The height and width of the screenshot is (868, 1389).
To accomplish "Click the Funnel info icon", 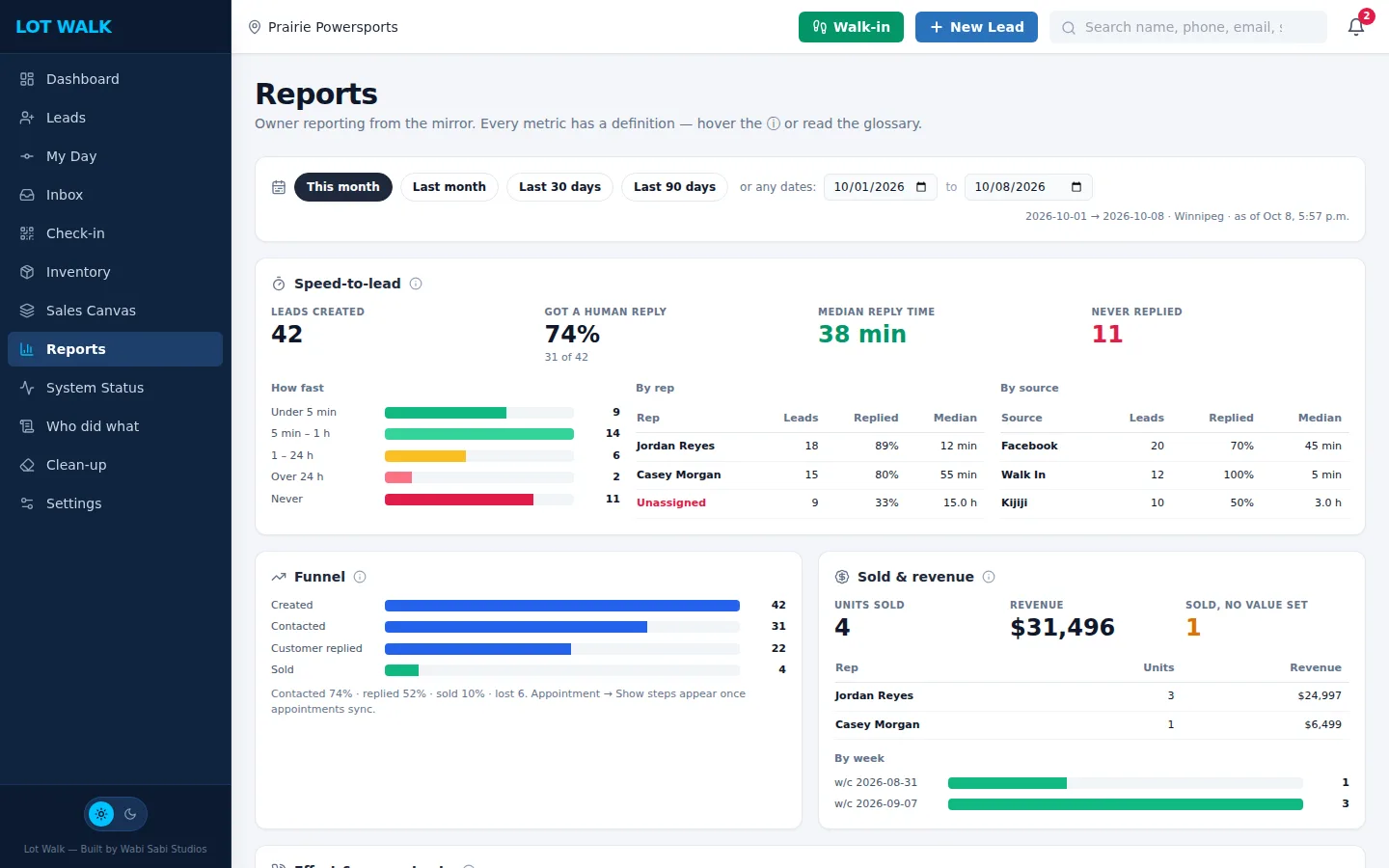I will 360,577.
